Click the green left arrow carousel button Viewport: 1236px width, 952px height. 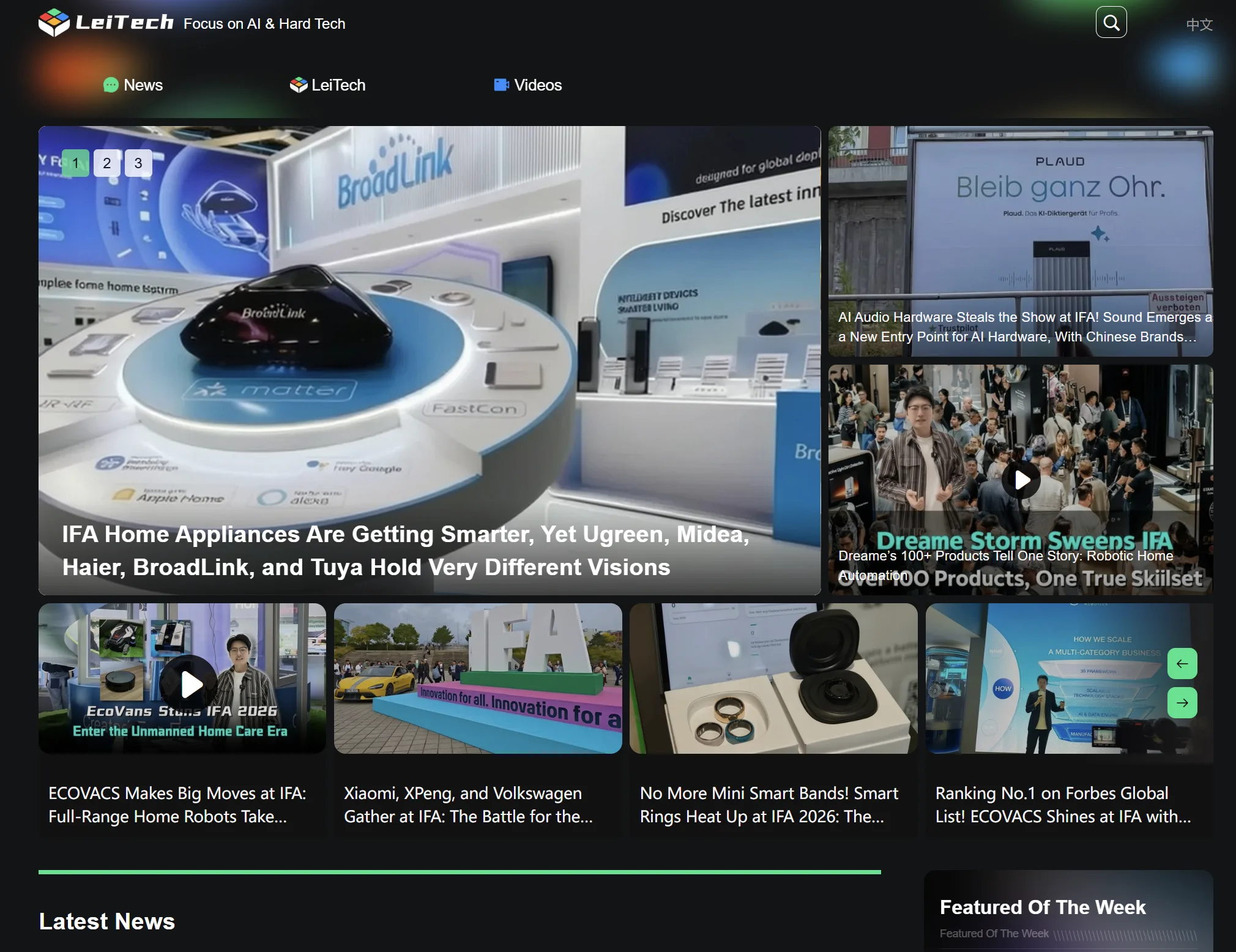(1182, 664)
